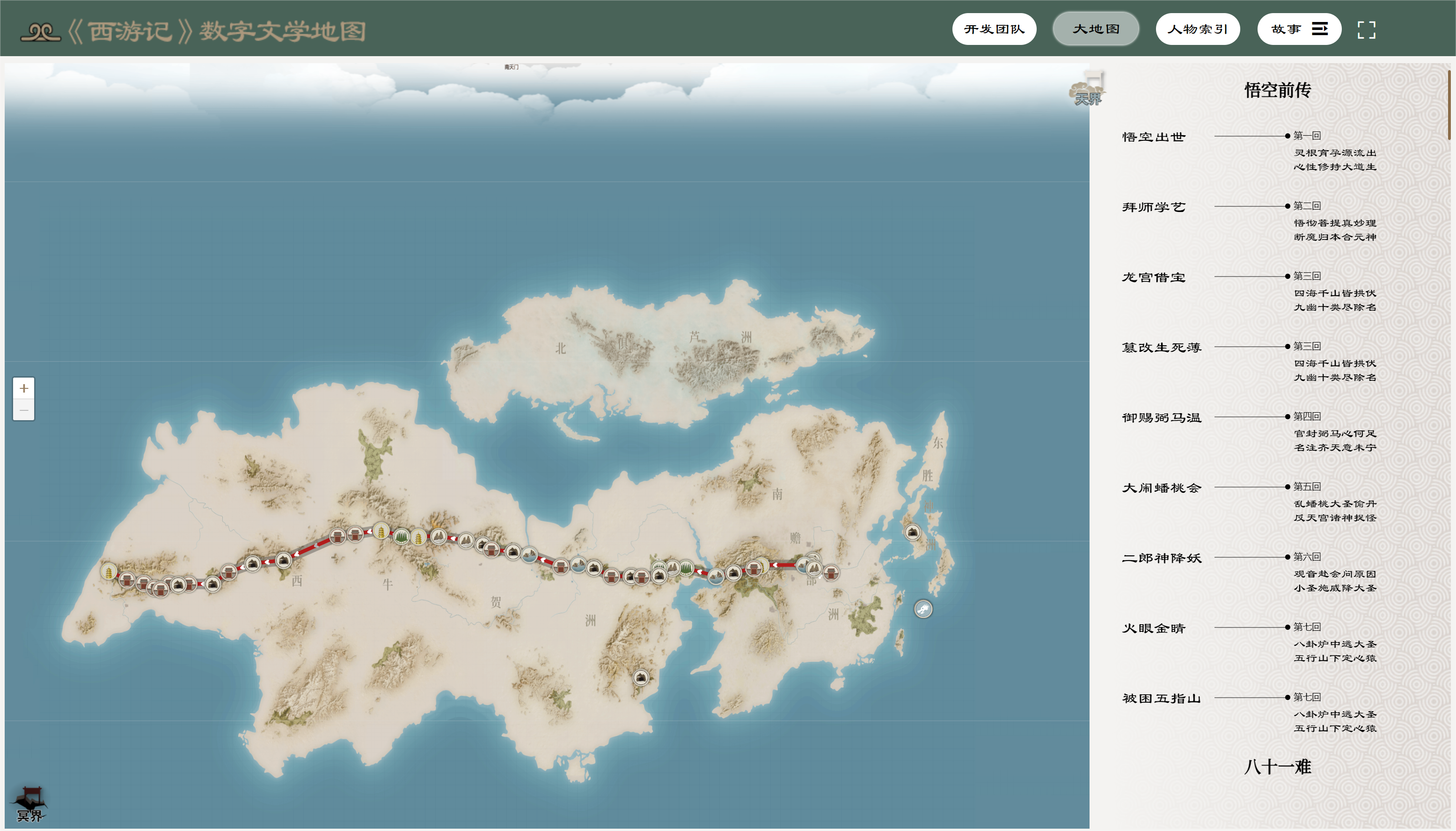Click the map zoom in plus button
The width and height of the screenshot is (1456, 831).
tap(24, 388)
